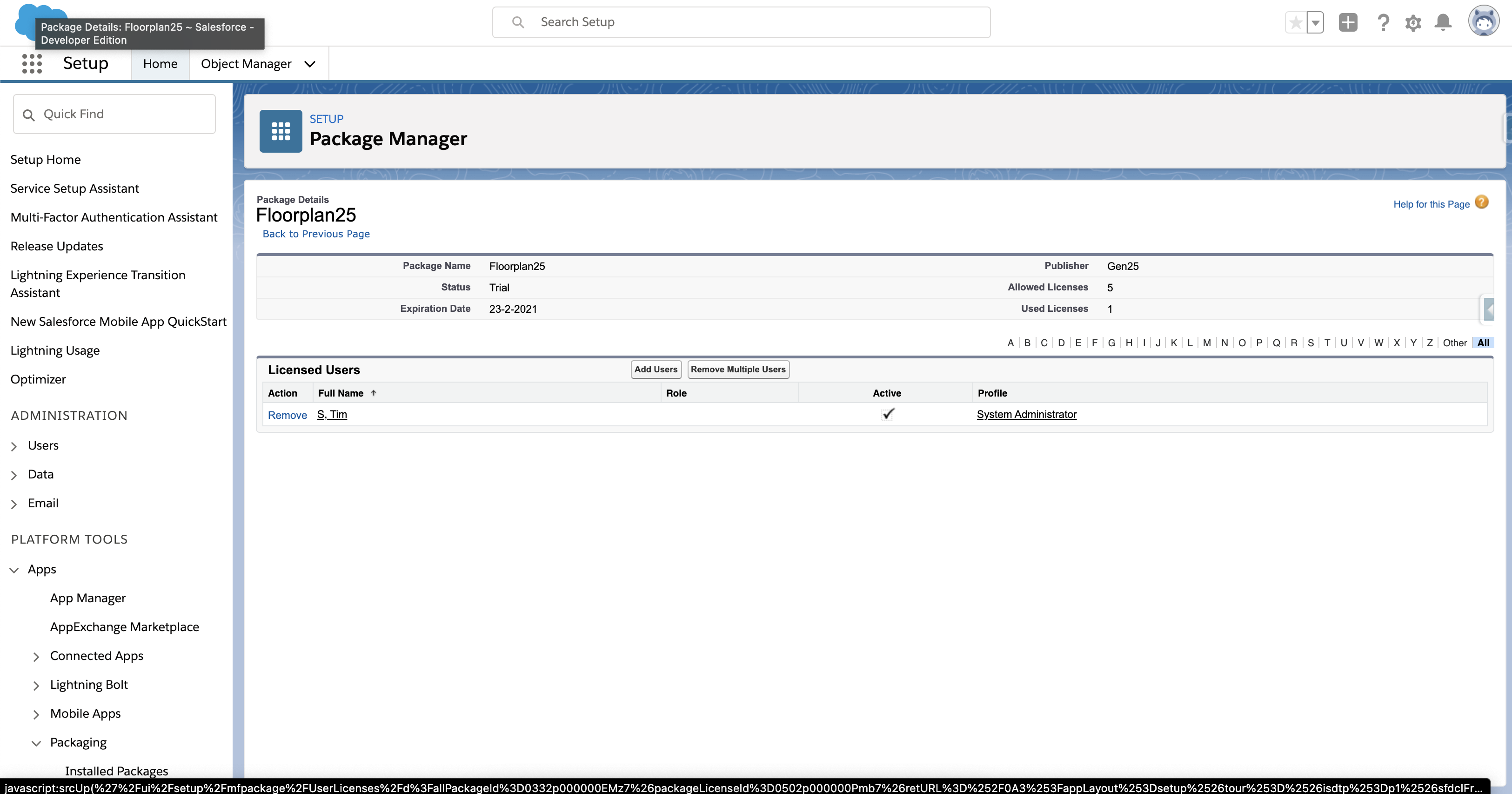Click the favorites star icon
The height and width of the screenshot is (794, 1512).
pos(1295,22)
